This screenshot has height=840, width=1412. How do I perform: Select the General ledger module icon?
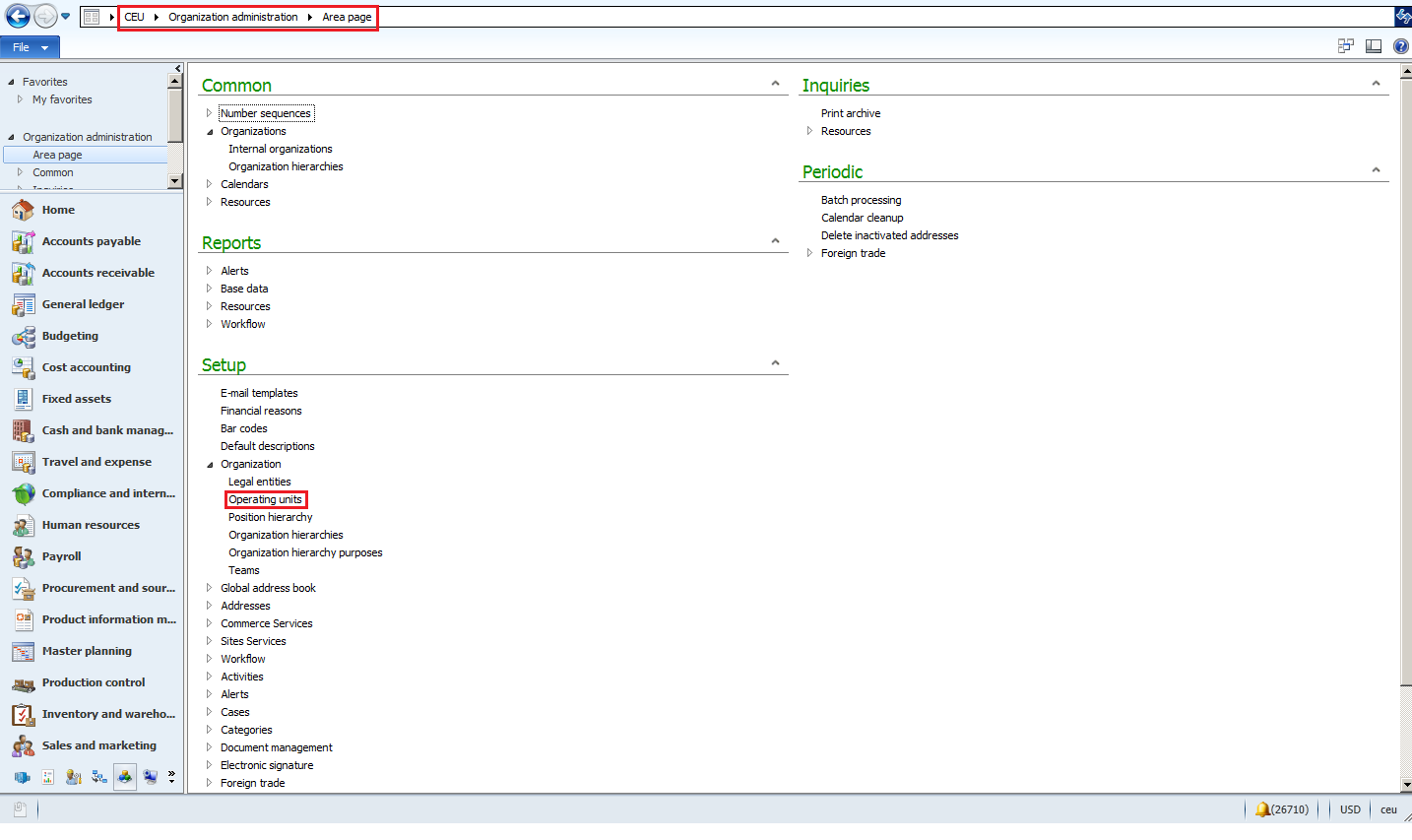(x=23, y=304)
